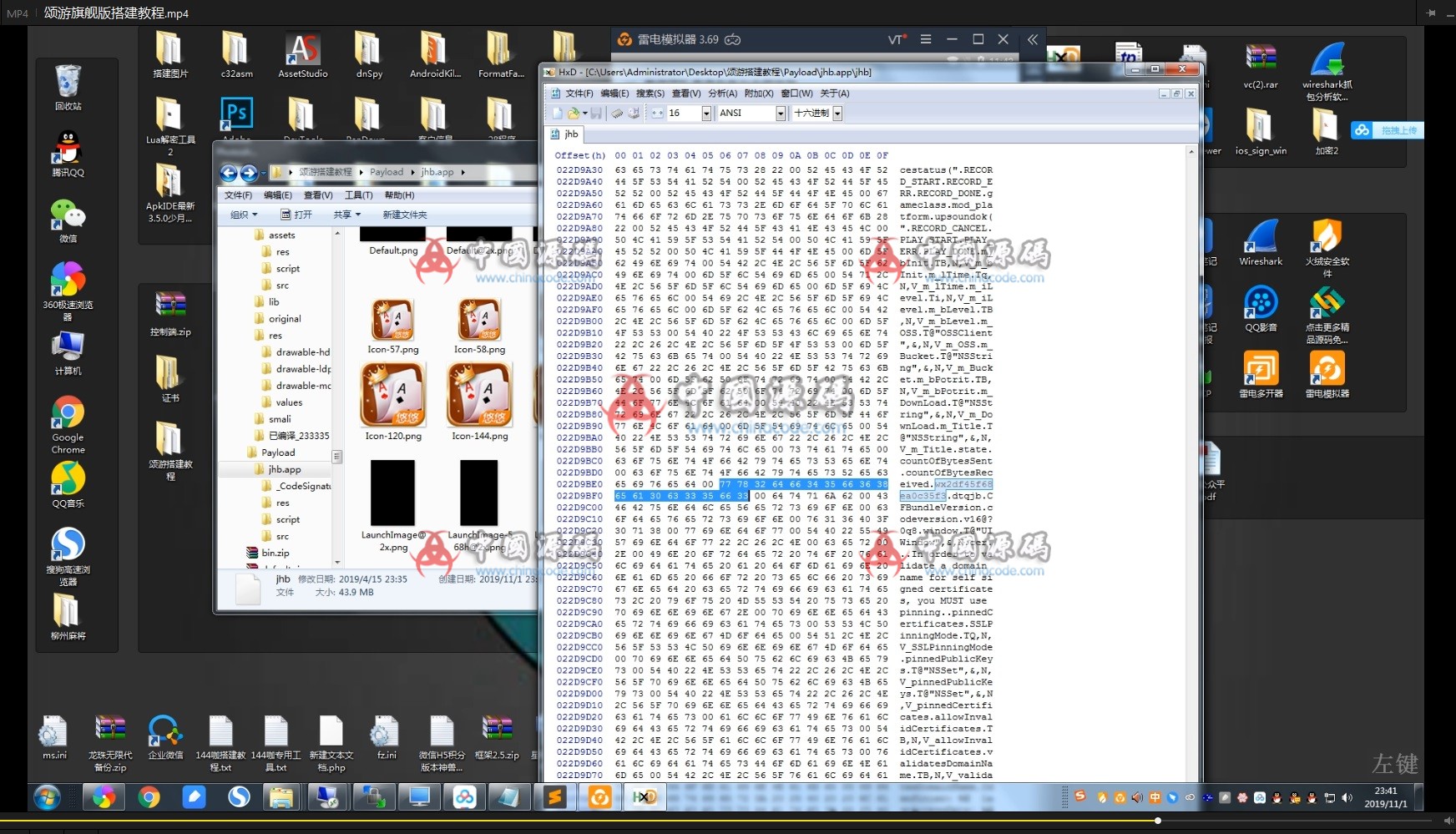Click the Open file icon in HxD toolbar
Viewport: 1456px width, 834px height.
574,114
